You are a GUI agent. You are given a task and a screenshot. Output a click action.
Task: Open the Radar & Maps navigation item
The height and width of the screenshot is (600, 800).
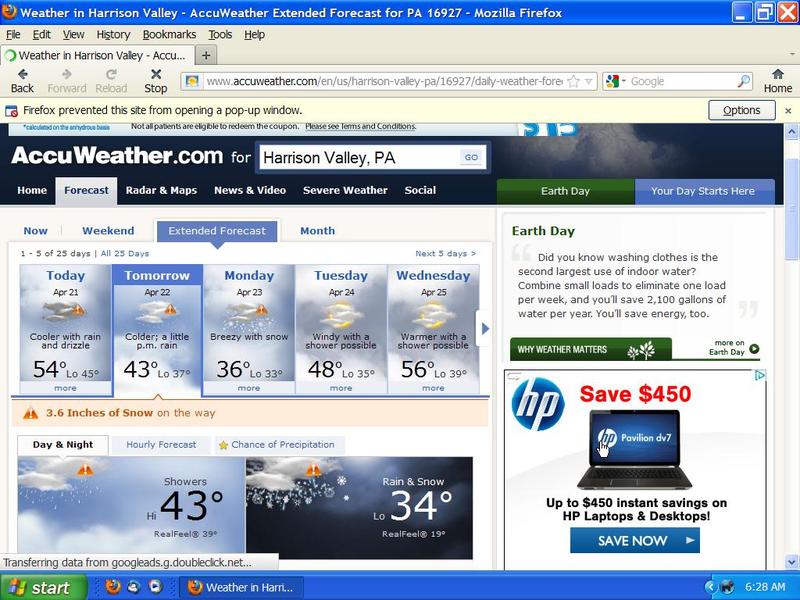(x=161, y=190)
